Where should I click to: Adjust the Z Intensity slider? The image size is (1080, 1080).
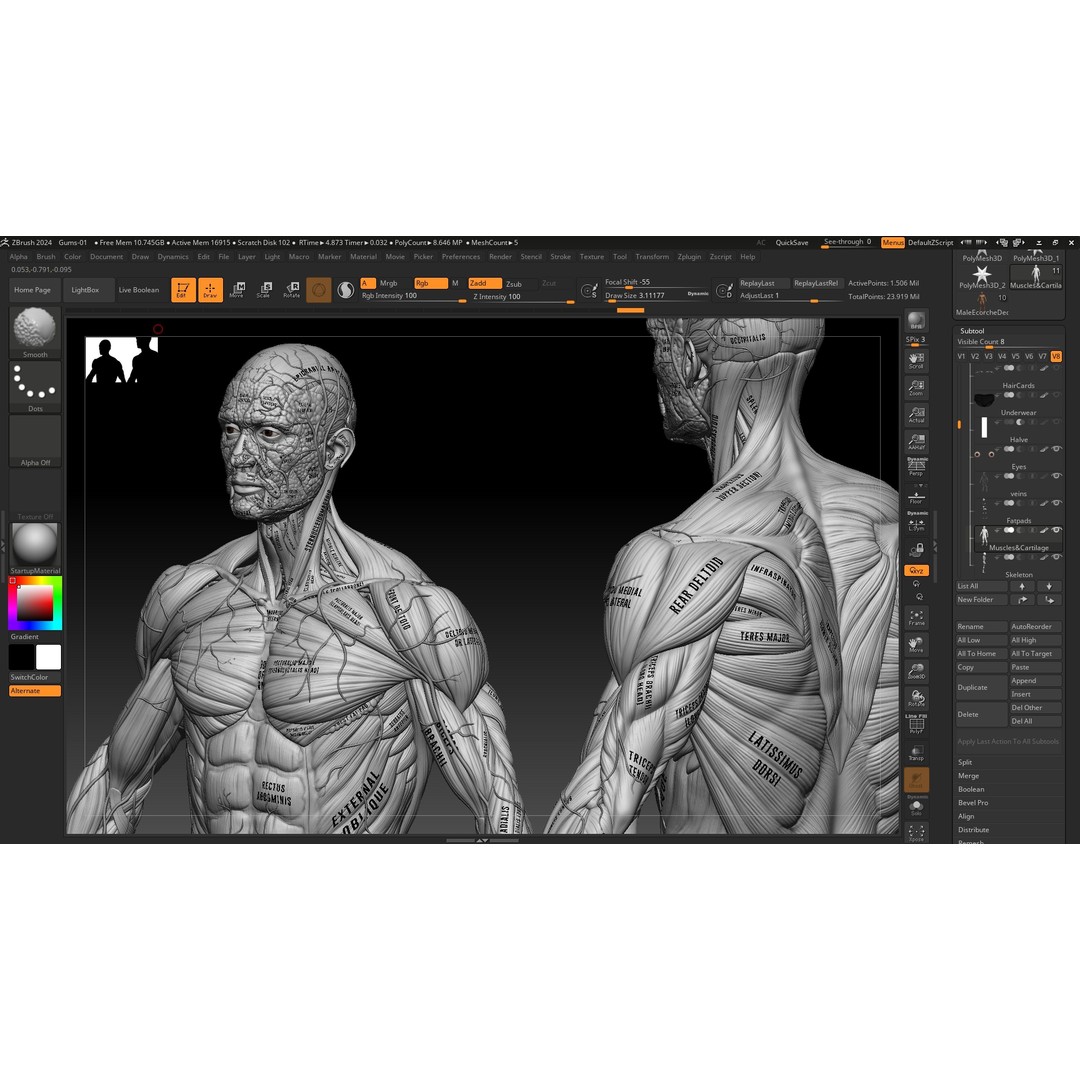[521, 297]
